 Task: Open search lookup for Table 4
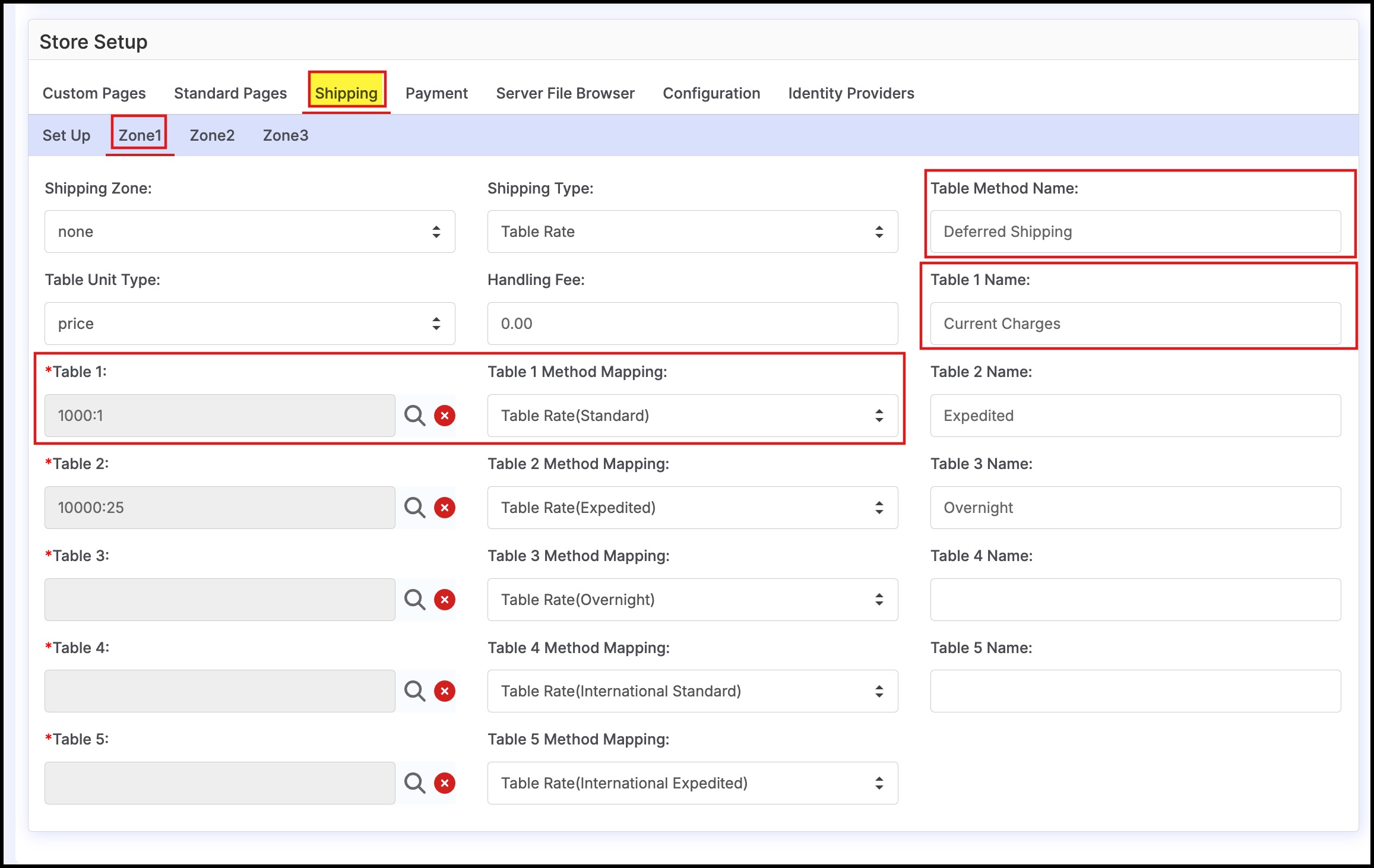coord(414,691)
